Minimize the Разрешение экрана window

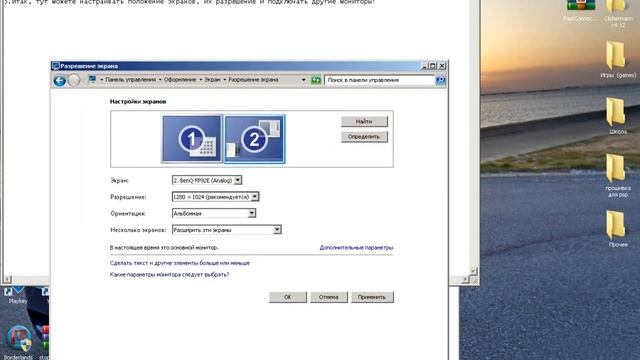[424, 66]
